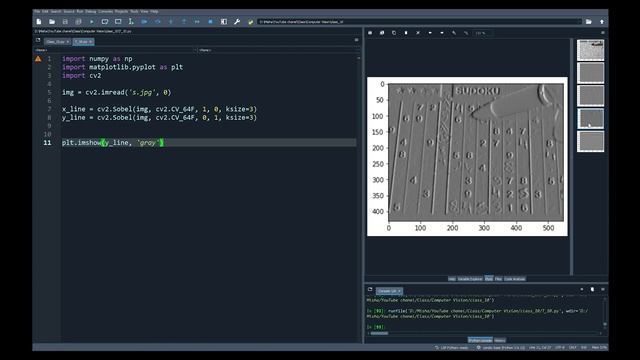Click the working directory path field
Viewport: 640px width, 360px height.
pos(420,22)
